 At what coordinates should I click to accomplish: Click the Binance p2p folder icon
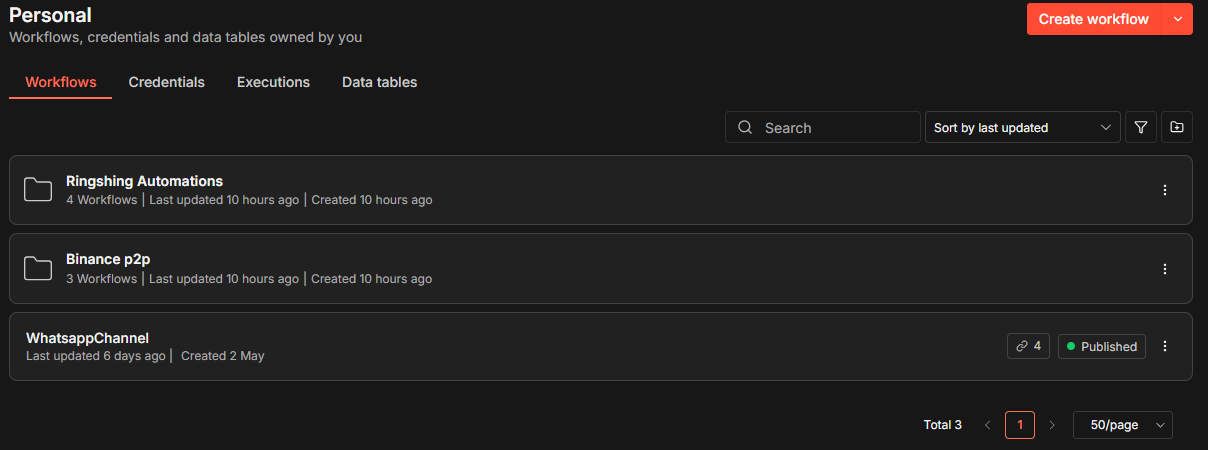point(38,268)
